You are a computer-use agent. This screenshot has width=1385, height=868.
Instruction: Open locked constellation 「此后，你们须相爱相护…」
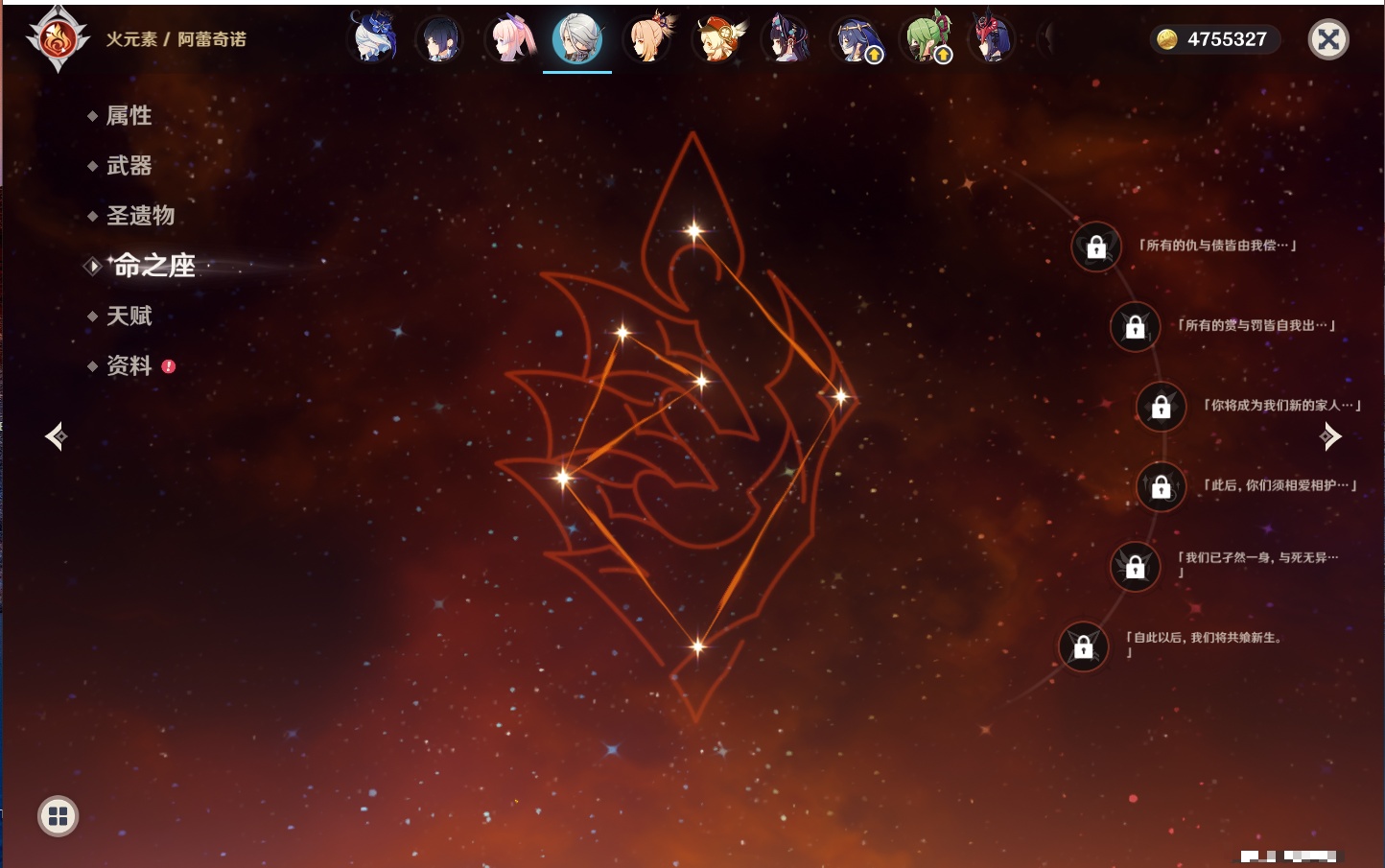click(x=1162, y=486)
